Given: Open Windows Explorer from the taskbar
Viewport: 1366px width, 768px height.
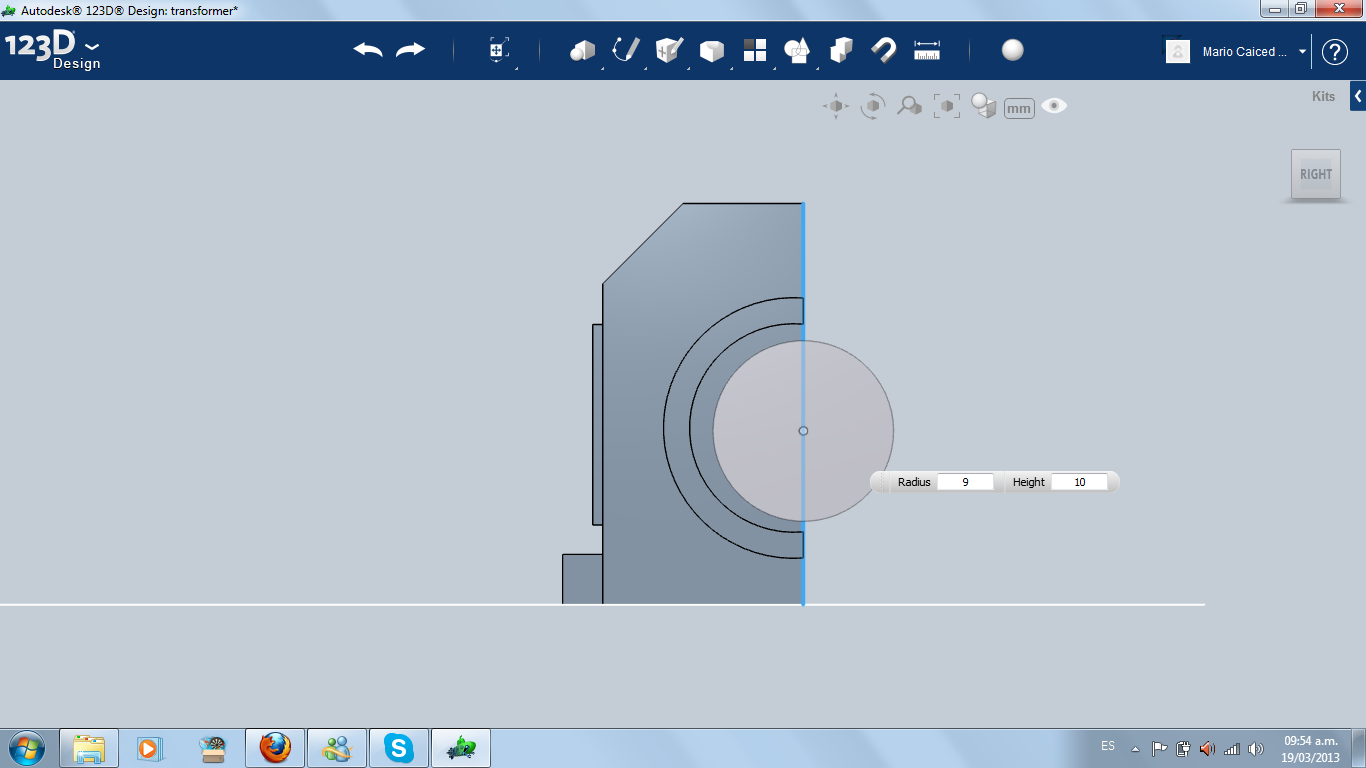Looking at the screenshot, I should pos(89,748).
